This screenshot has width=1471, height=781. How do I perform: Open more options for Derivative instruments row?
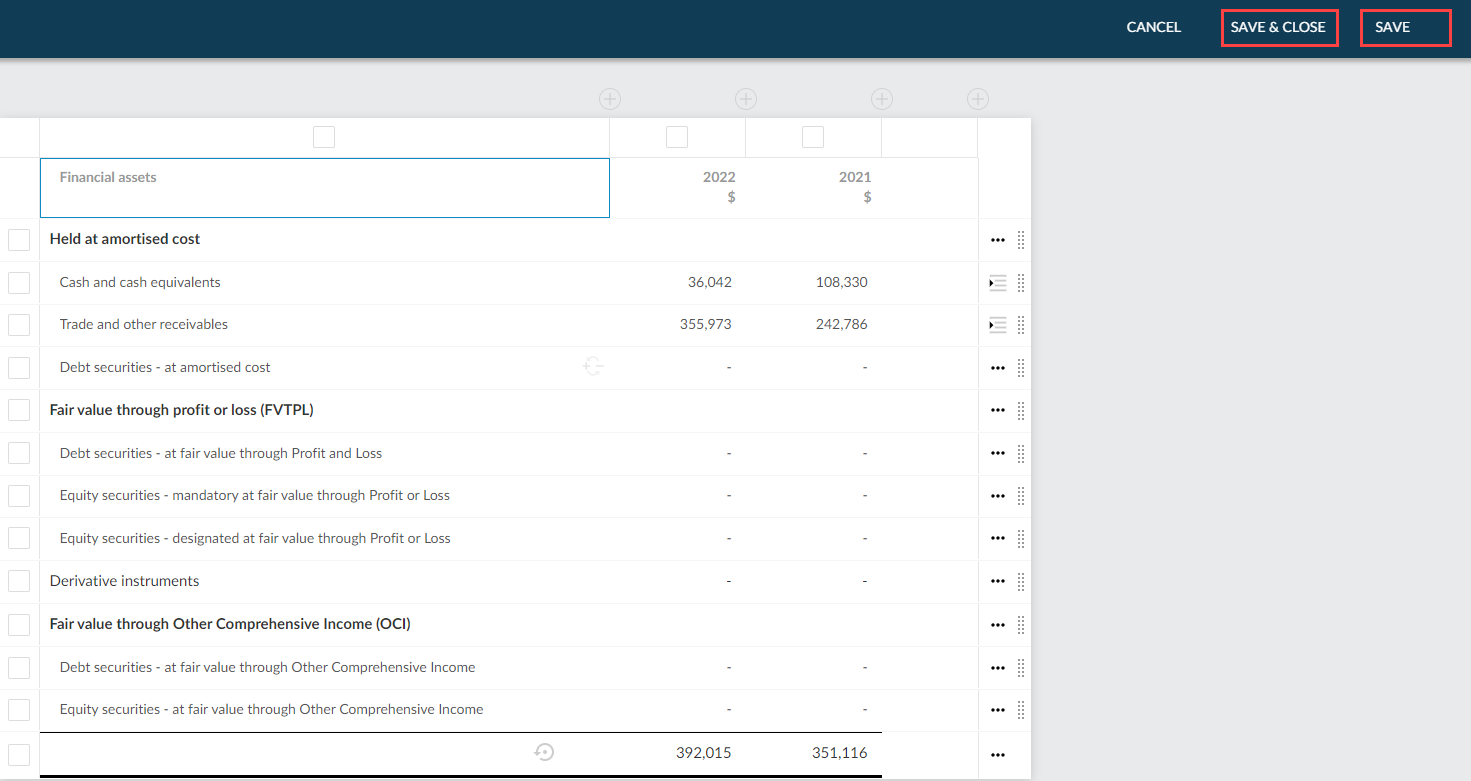point(997,581)
